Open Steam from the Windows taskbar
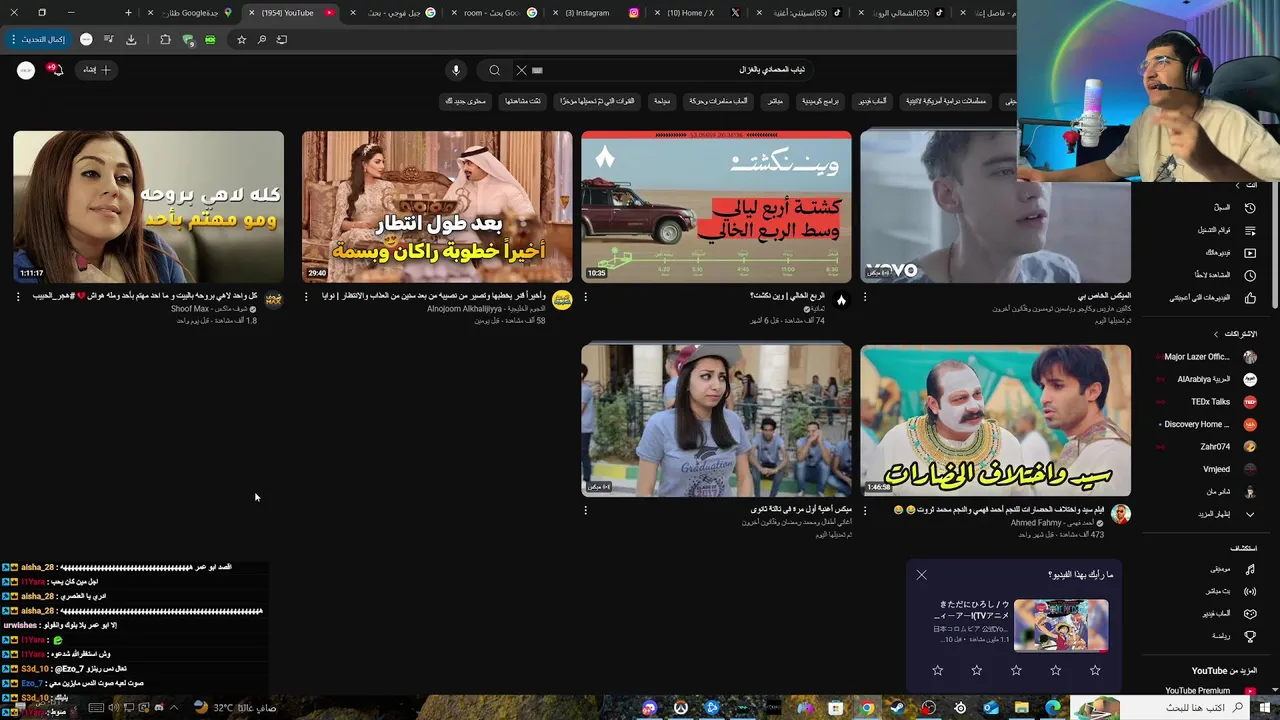Screen dimensions: 1280x720 tap(898, 708)
